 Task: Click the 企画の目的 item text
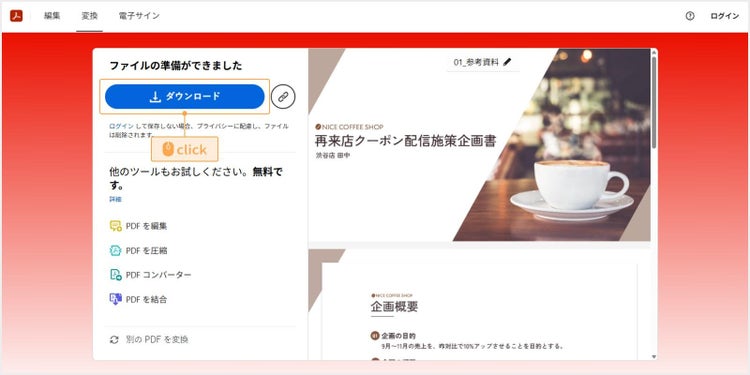398,336
